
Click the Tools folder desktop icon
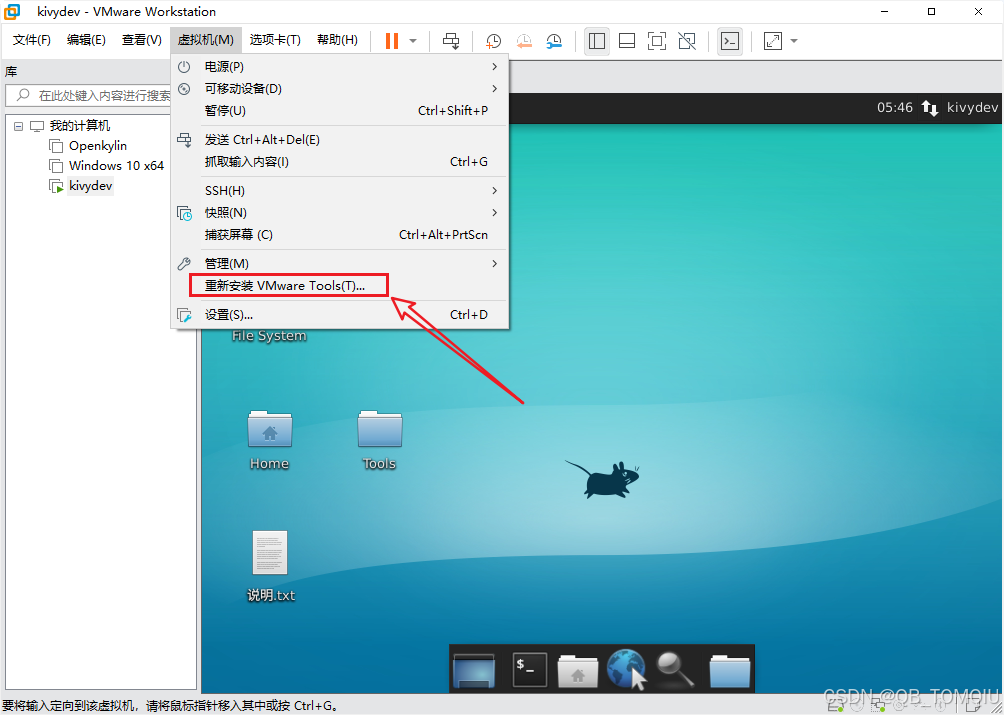(x=380, y=440)
